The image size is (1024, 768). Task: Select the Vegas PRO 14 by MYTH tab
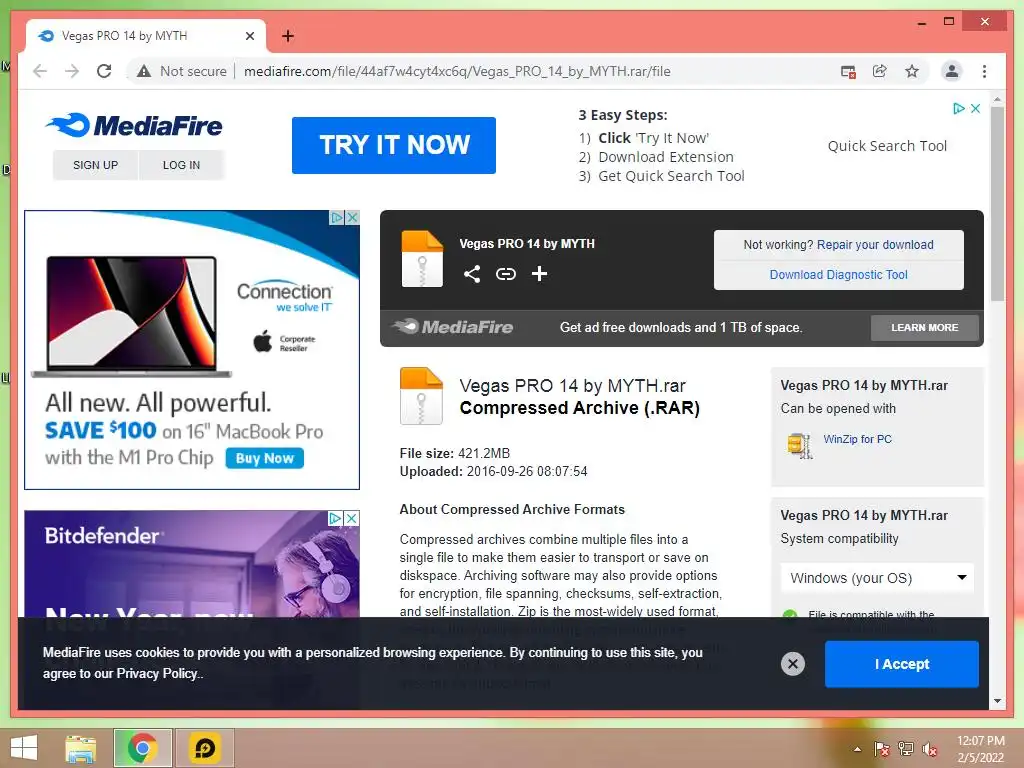tap(145, 36)
